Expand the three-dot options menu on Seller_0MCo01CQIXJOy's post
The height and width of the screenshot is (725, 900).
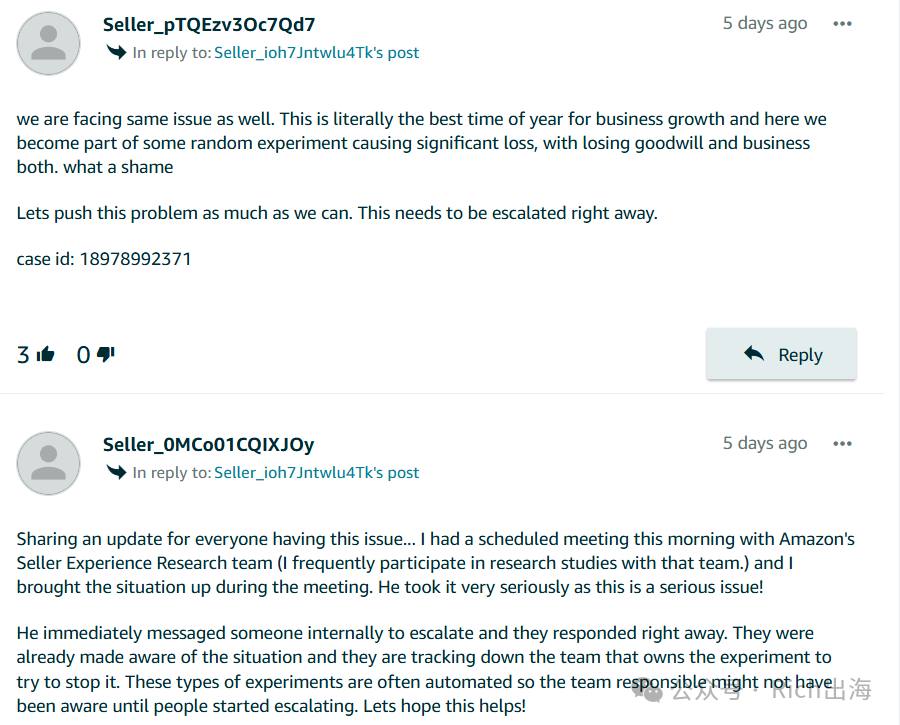pyautogui.click(x=842, y=444)
